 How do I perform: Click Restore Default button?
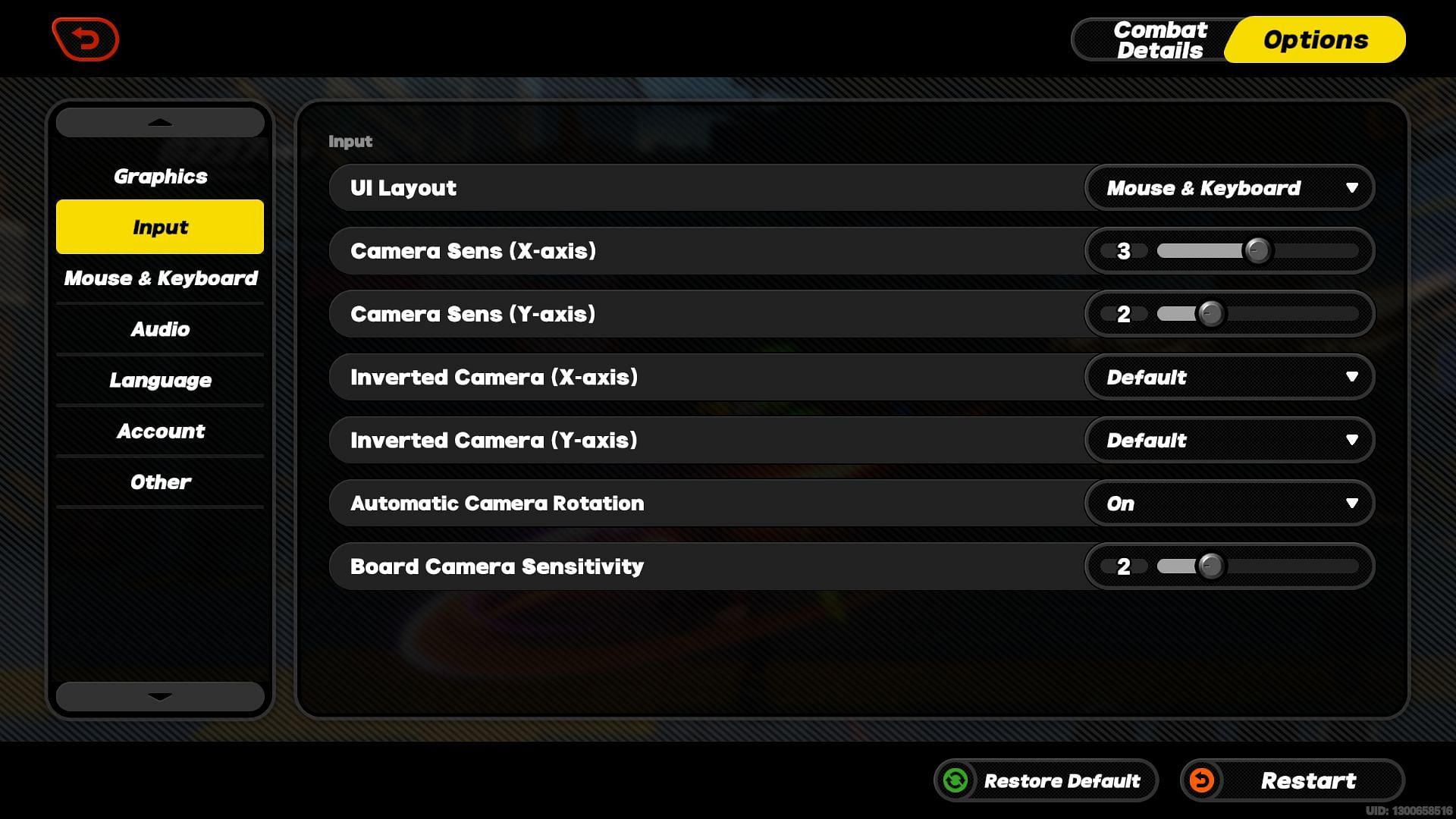(1040, 781)
